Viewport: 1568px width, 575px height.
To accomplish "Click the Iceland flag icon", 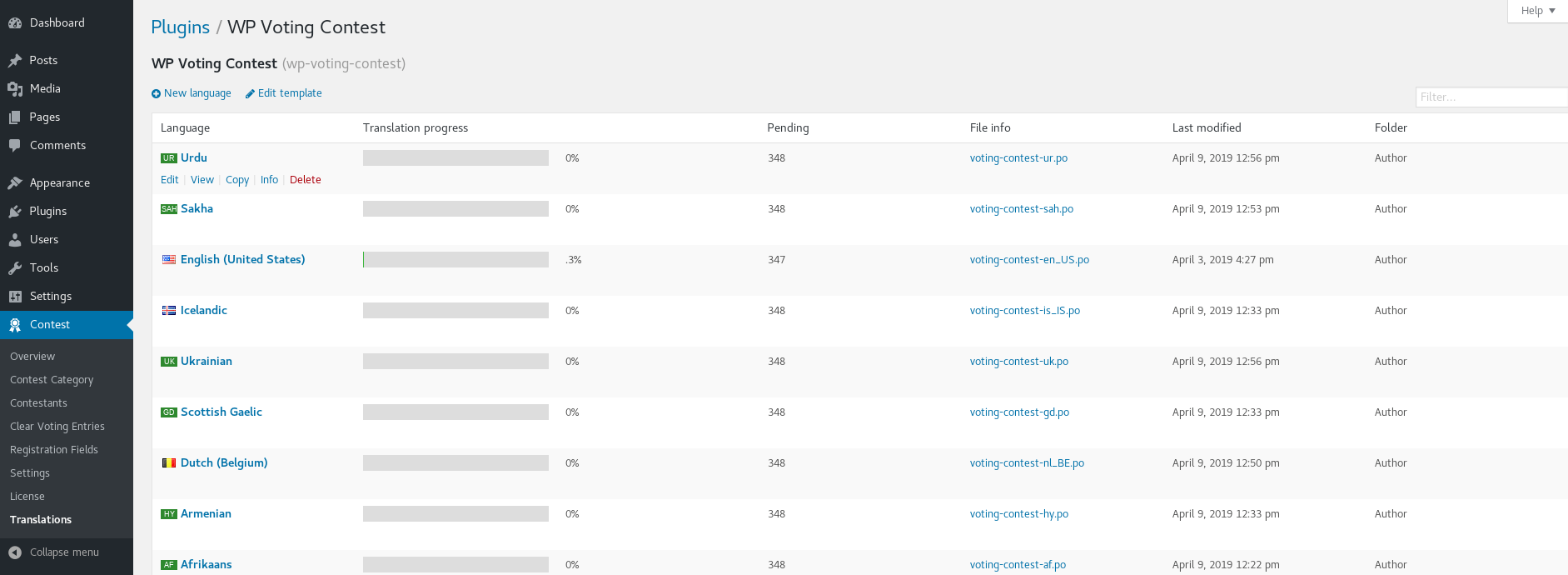I will pyautogui.click(x=169, y=311).
